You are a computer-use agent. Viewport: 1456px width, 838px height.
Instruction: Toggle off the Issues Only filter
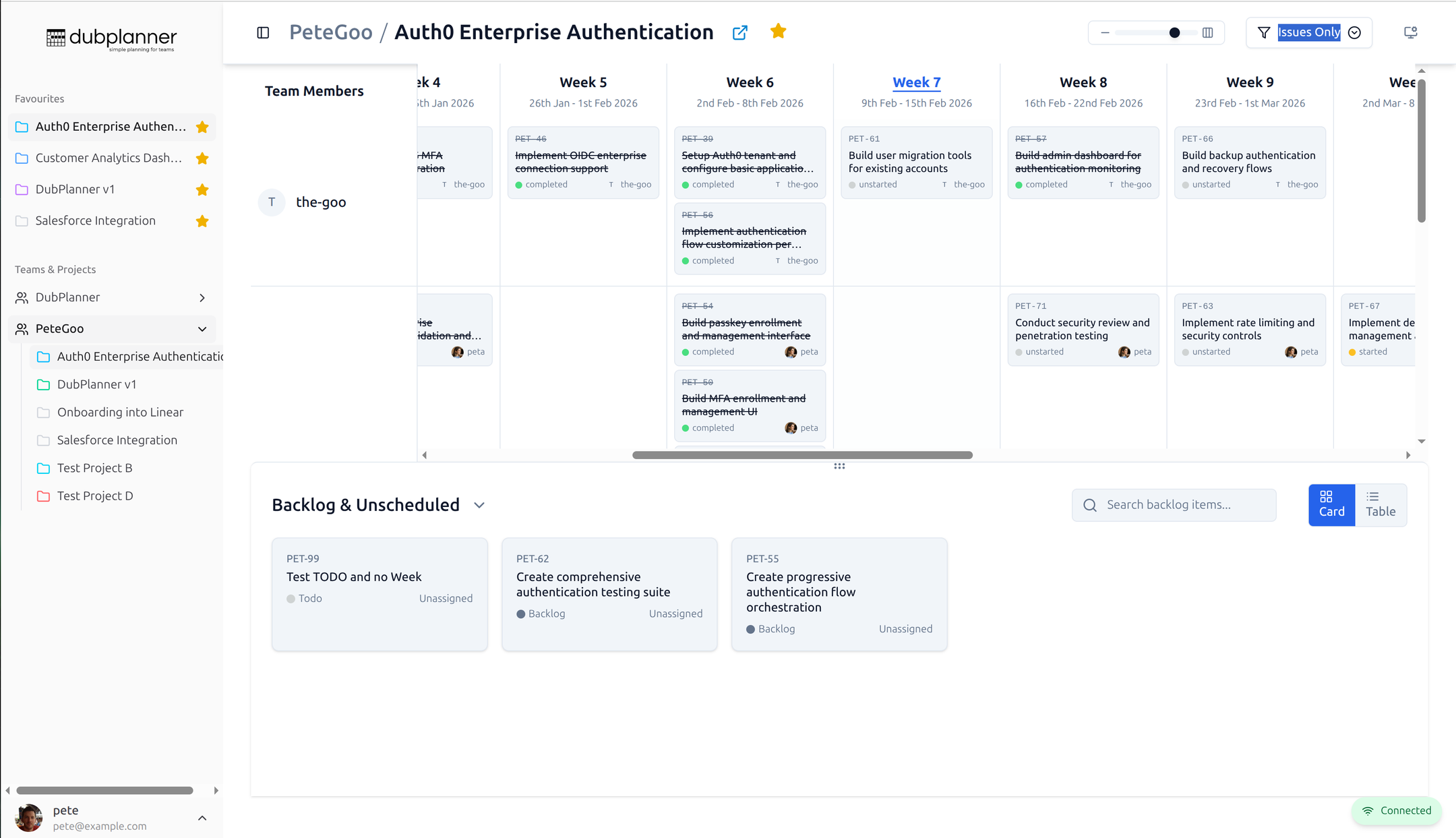(1309, 32)
